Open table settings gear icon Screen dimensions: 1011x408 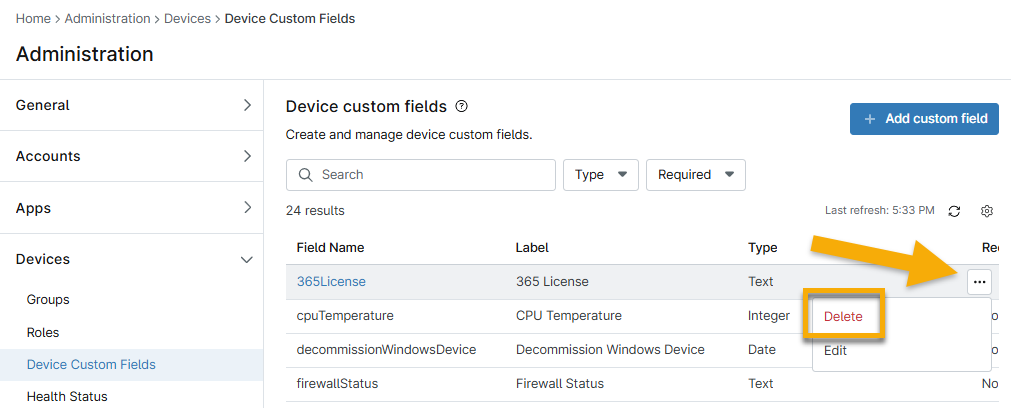[987, 211]
